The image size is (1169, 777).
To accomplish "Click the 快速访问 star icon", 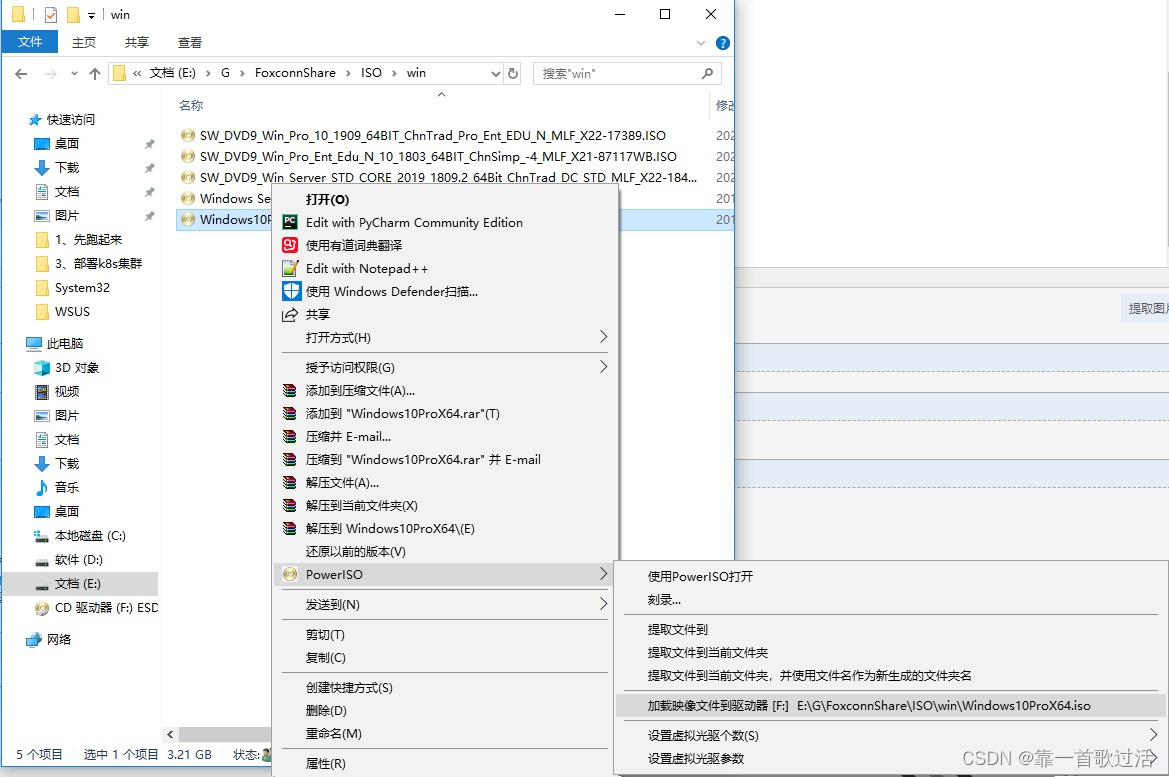I will pyautogui.click(x=34, y=119).
